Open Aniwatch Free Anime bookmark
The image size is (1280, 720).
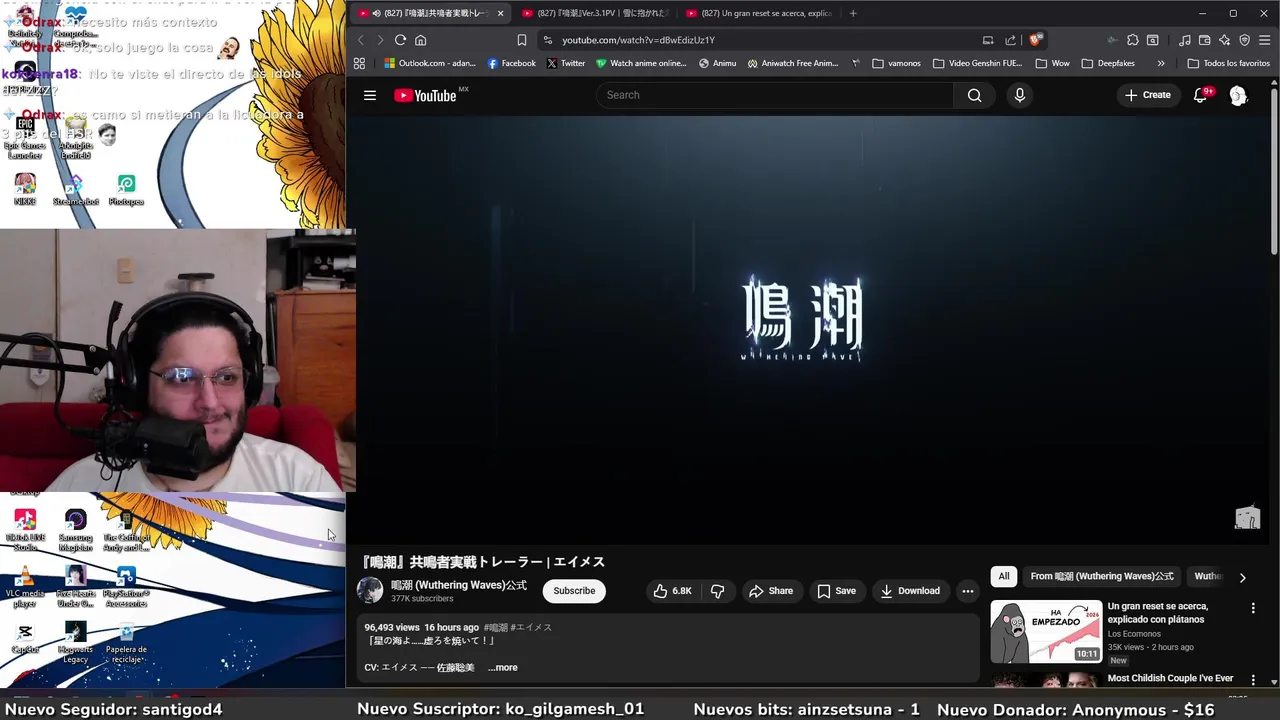click(792, 63)
